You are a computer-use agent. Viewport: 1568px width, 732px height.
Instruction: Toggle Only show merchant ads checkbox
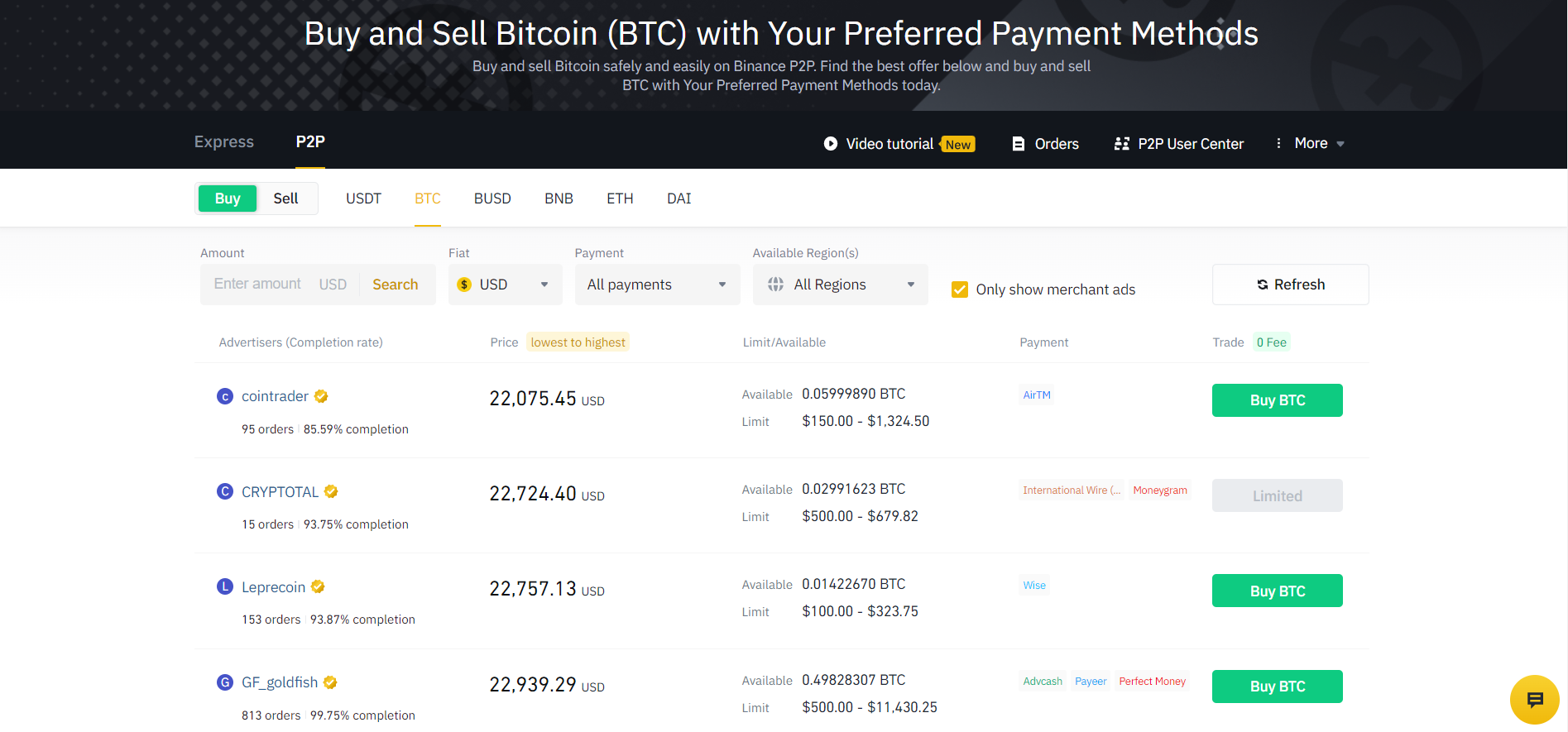(960, 289)
